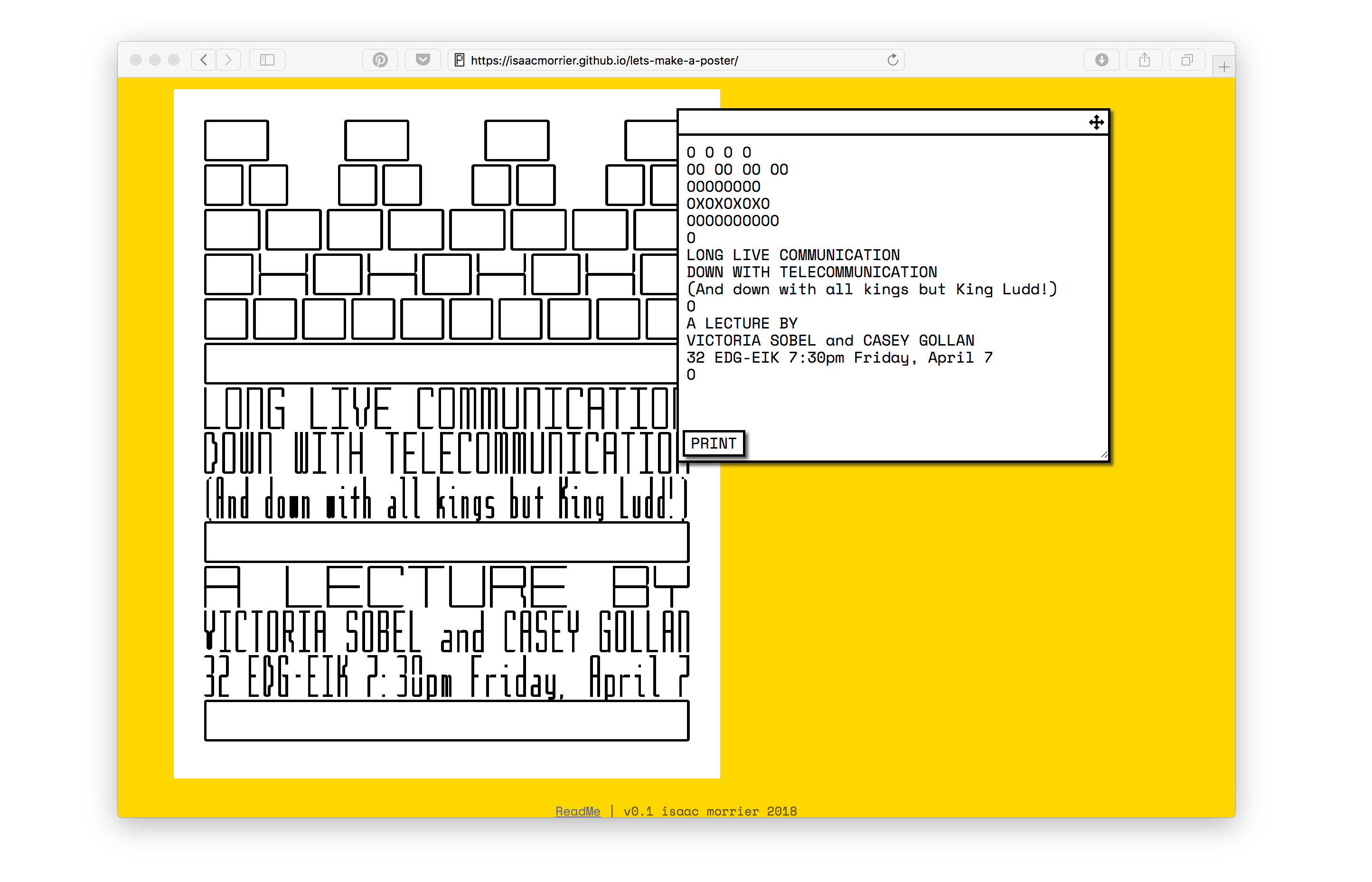Open the downloads button in toolbar
The image size is (1372, 882).
pyautogui.click(x=1102, y=59)
